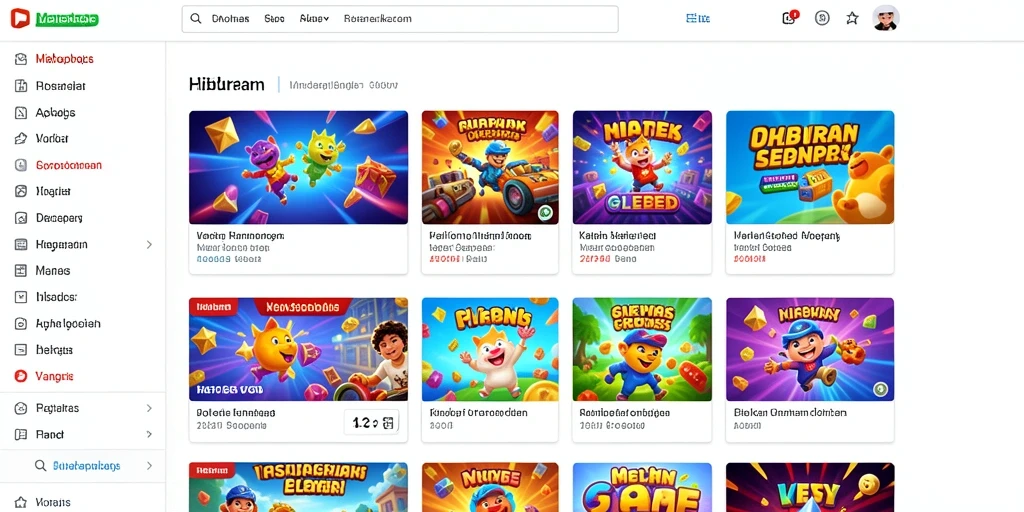Open the 'Aluoo' dropdown in search bar
The width and height of the screenshot is (1024, 512).
tap(314, 19)
